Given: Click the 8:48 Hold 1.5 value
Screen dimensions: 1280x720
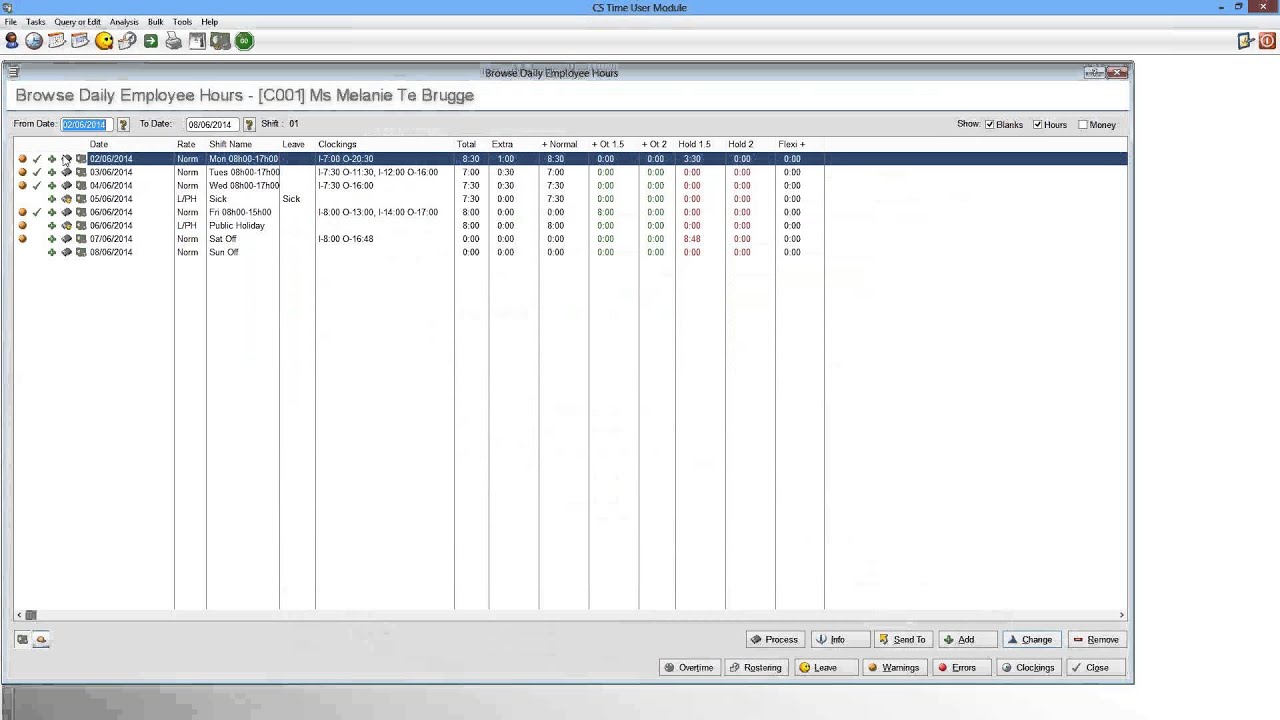Looking at the screenshot, I should click(x=692, y=239).
